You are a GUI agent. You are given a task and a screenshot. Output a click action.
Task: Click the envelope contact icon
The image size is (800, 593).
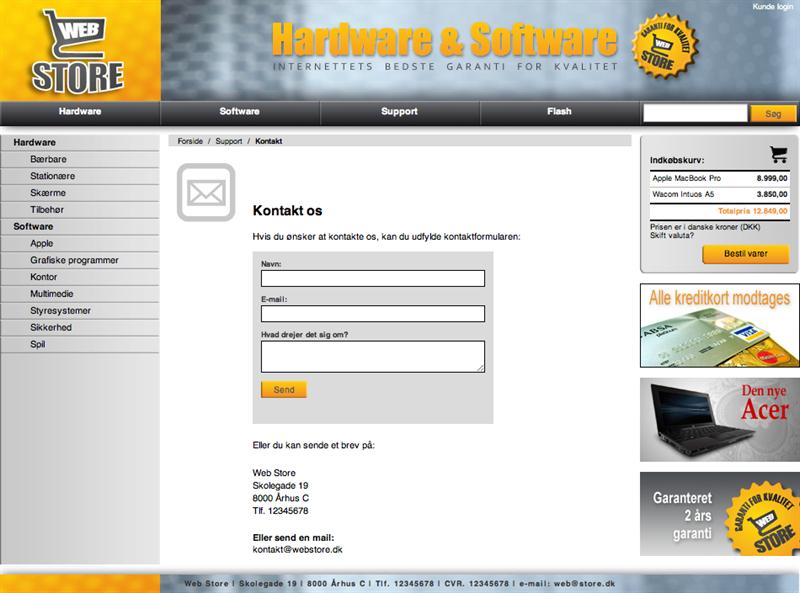206,192
